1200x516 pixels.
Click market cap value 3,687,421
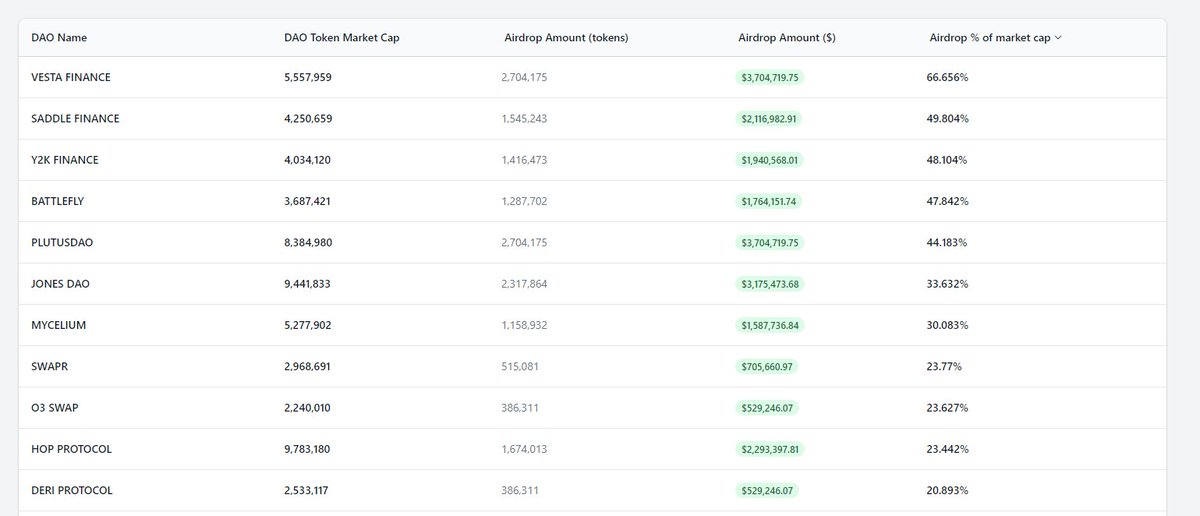[308, 201]
